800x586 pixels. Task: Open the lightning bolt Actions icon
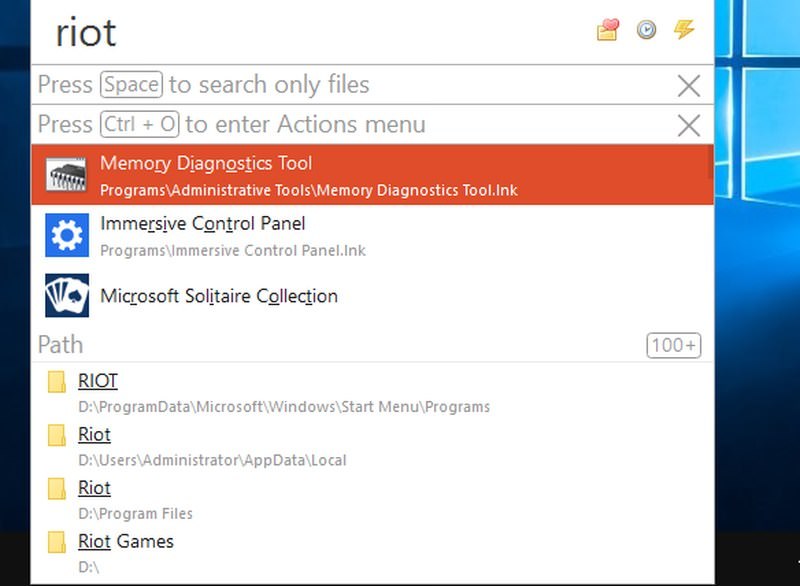coord(684,30)
